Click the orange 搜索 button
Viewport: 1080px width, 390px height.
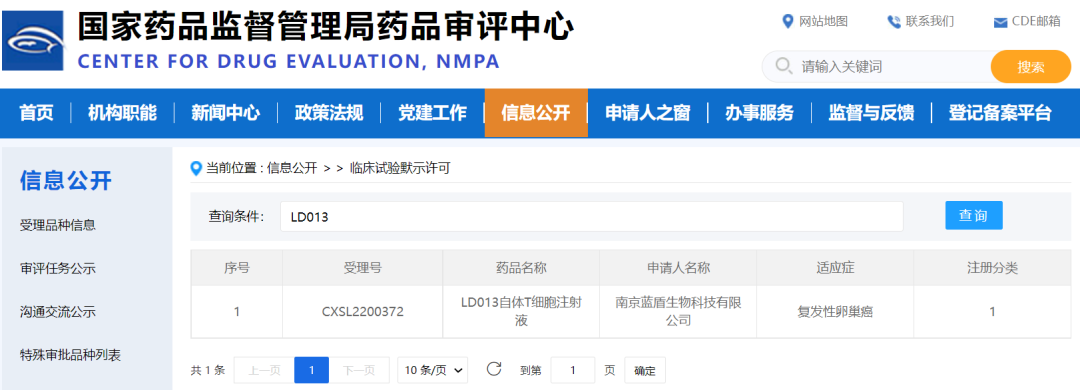point(1030,67)
